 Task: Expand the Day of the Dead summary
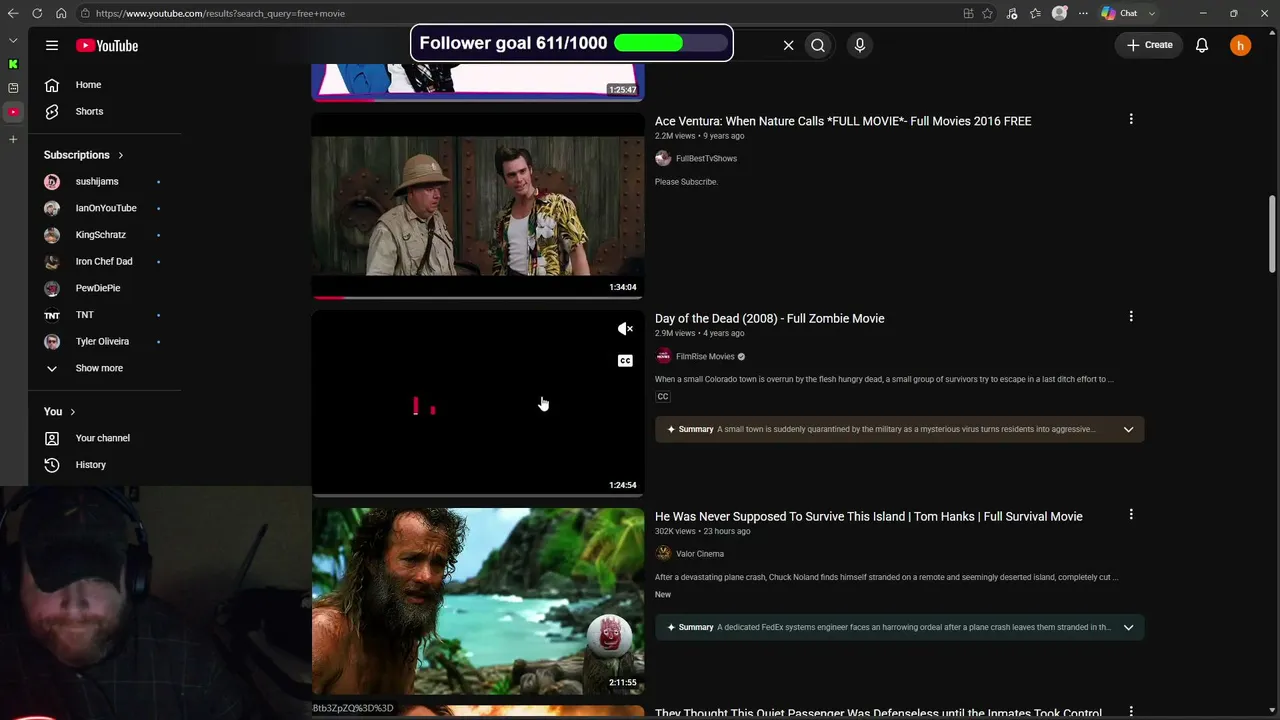pos(1128,430)
